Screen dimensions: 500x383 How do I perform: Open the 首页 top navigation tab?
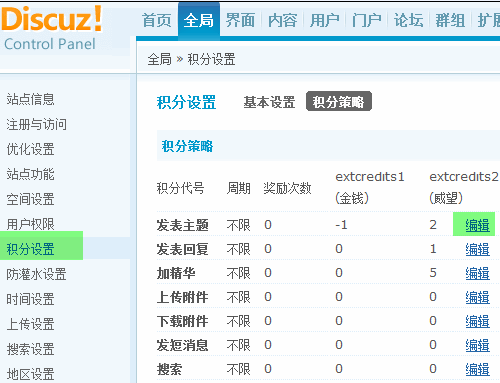pyautogui.click(x=157, y=20)
